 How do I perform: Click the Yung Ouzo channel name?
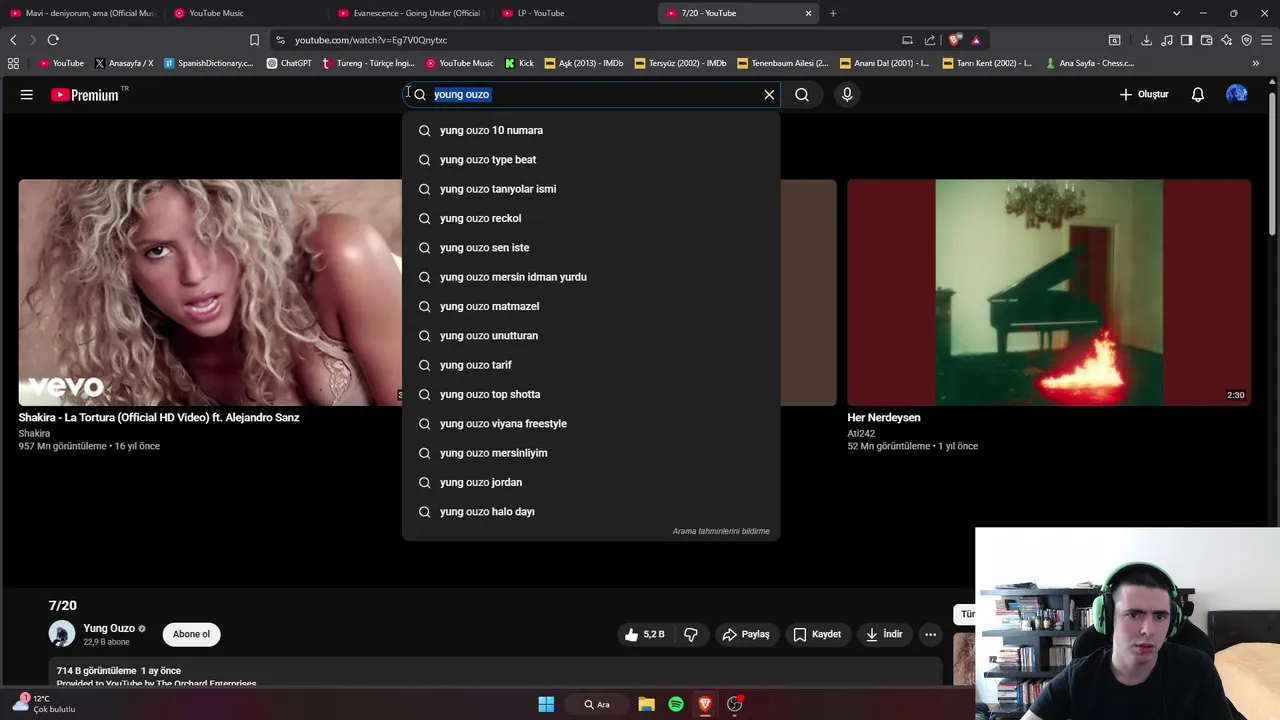tap(109, 629)
